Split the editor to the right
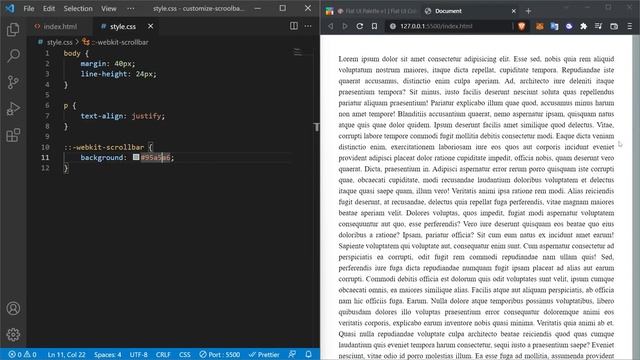Image resolution: width=640 pixels, height=360 pixels. click(x=293, y=26)
